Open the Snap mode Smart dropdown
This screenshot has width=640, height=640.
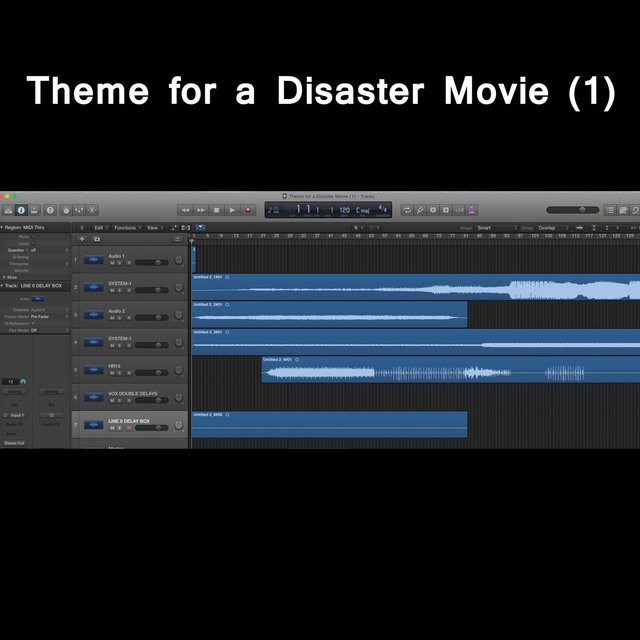(497, 228)
